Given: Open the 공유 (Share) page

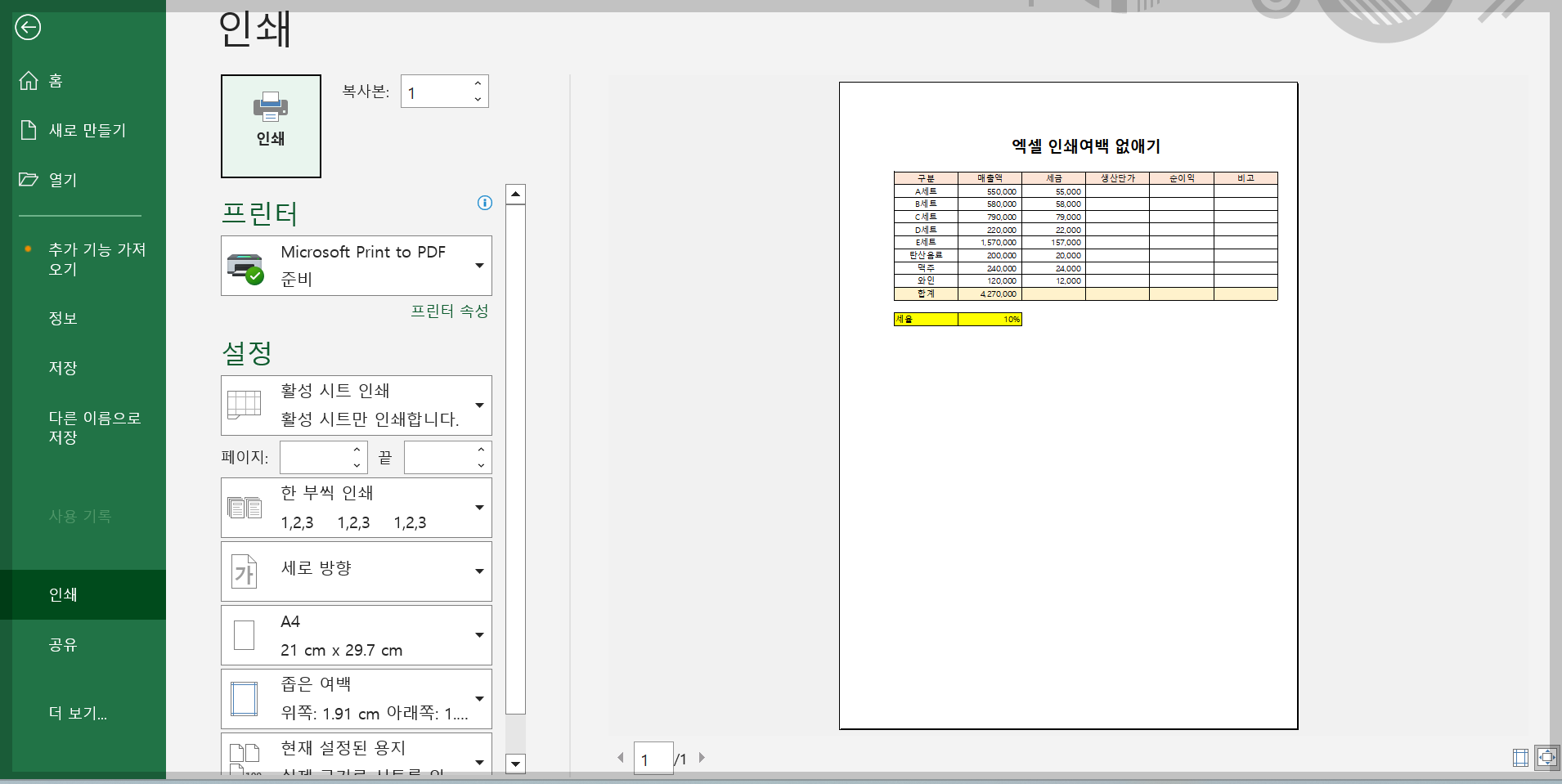Looking at the screenshot, I should 83,644.
